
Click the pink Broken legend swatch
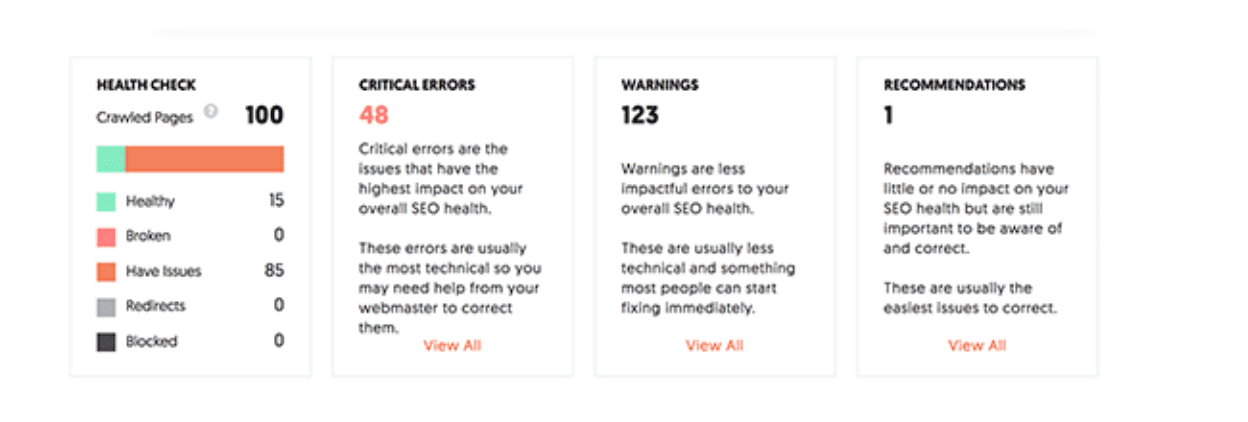point(105,236)
